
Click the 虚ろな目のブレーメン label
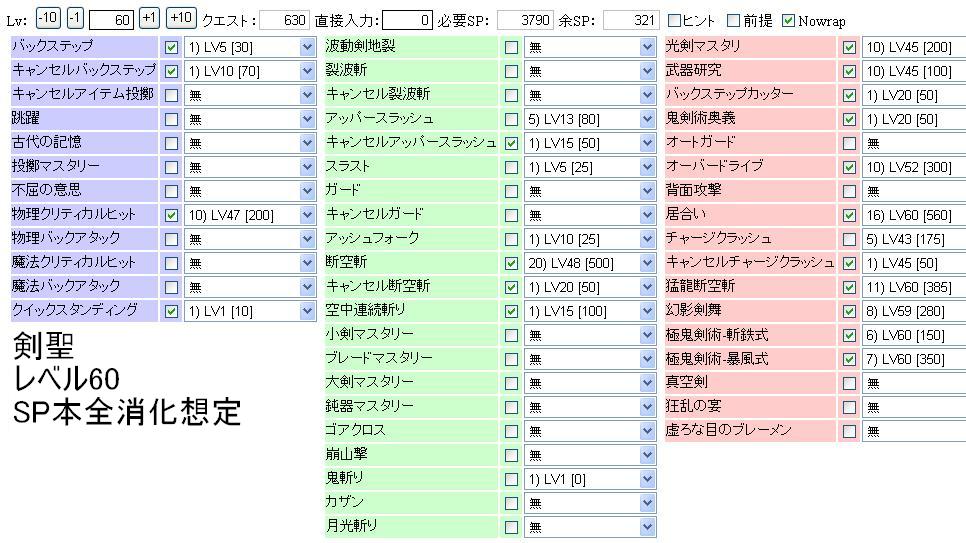[x=728, y=430]
